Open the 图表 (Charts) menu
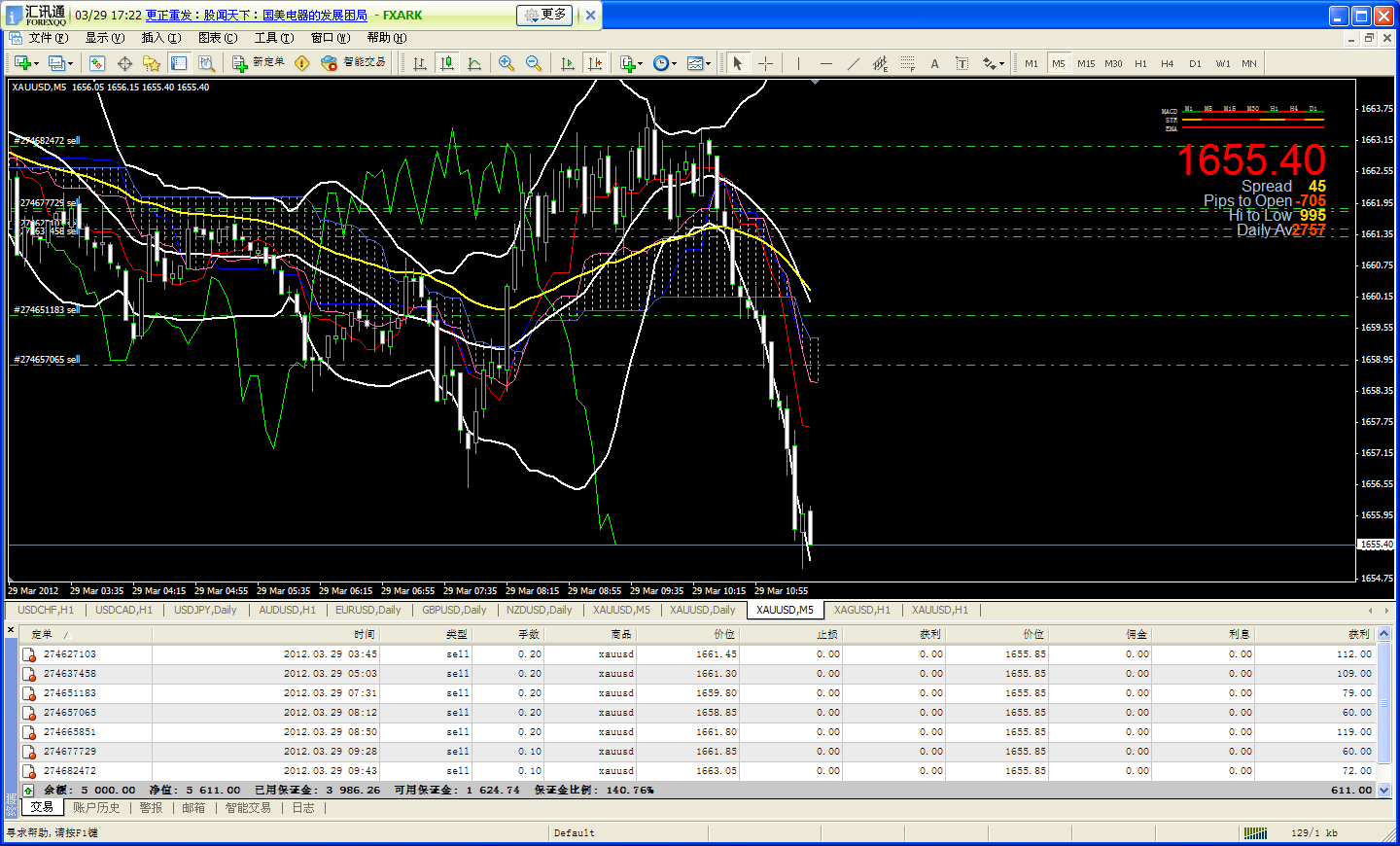The width and height of the screenshot is (1400, 846). click(x=217, y=38)
